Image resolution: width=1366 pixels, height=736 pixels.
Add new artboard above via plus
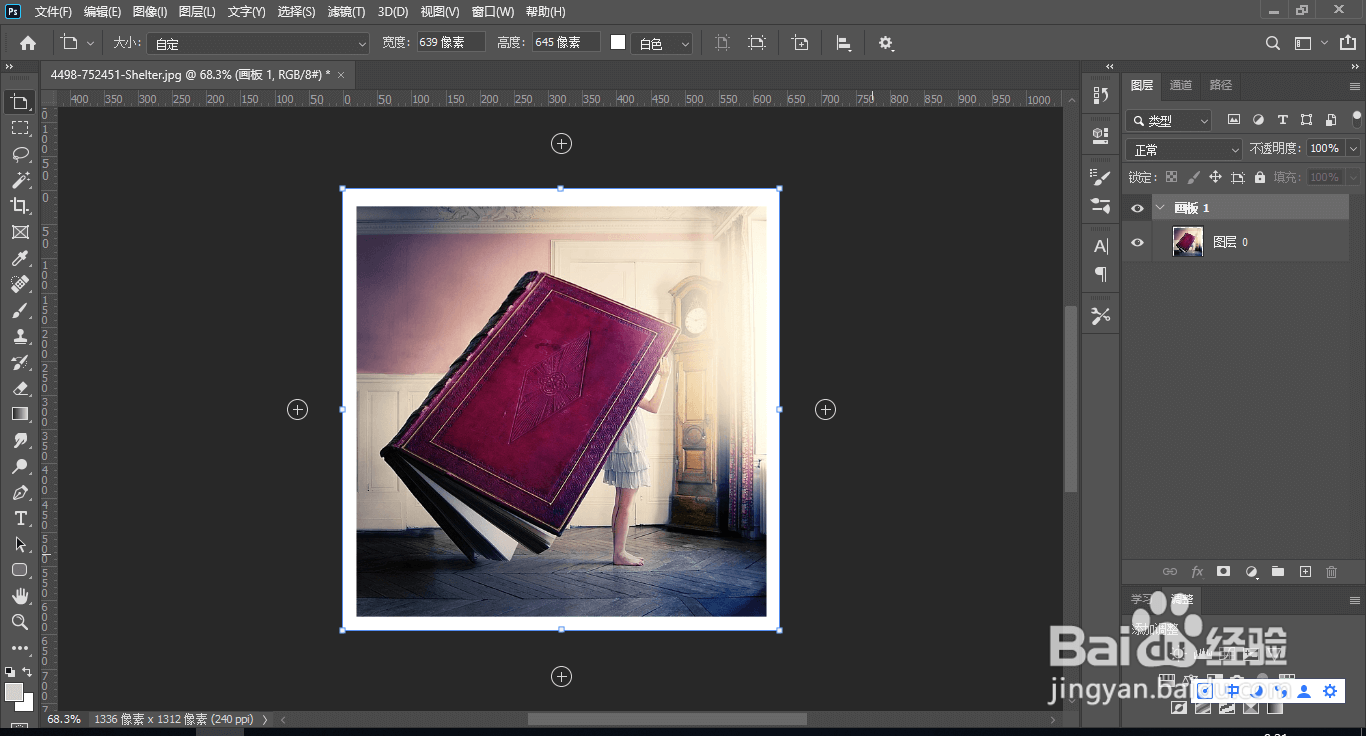[561, 144]
